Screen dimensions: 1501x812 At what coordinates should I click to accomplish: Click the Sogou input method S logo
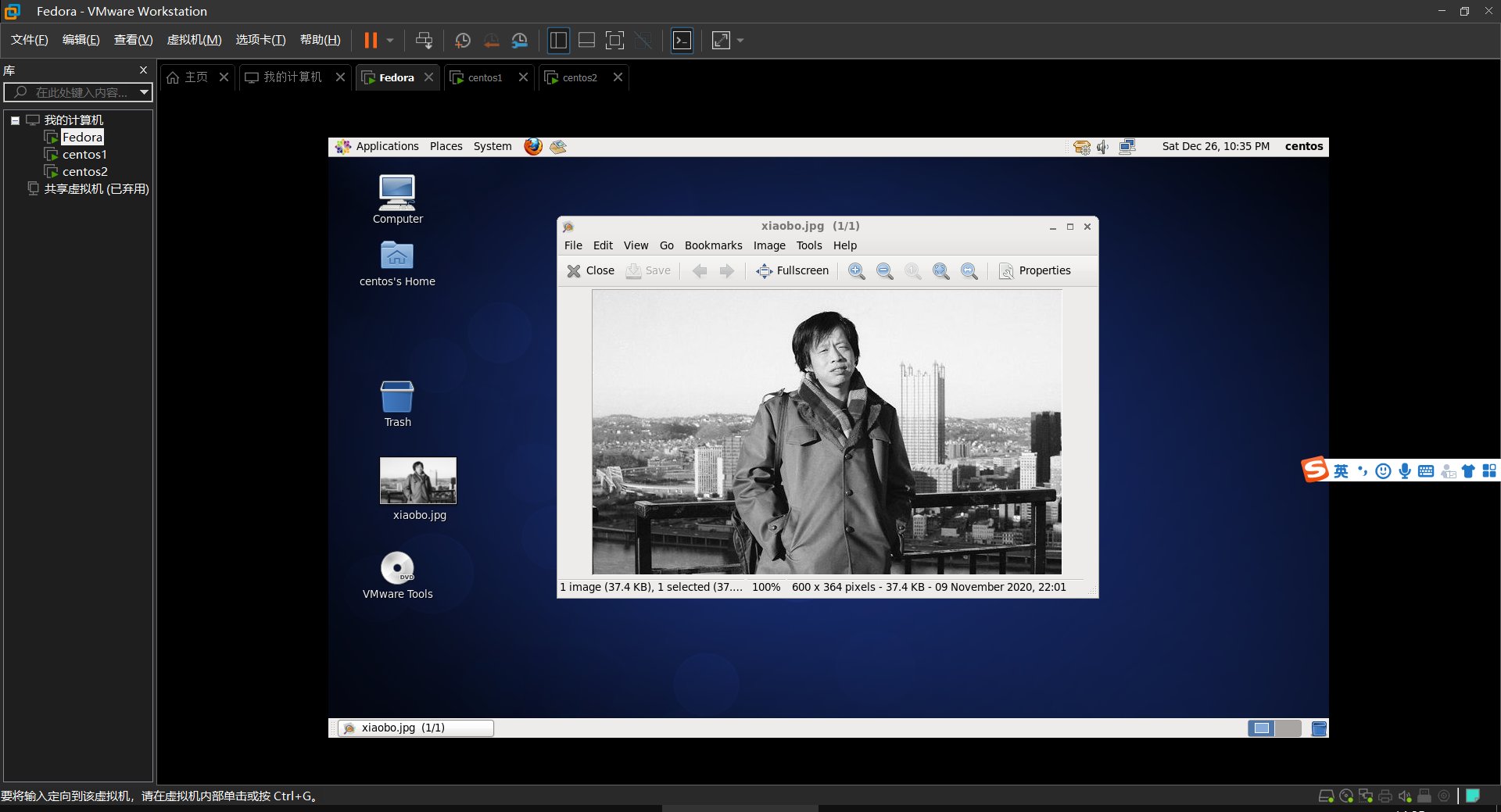(1314, 469)
